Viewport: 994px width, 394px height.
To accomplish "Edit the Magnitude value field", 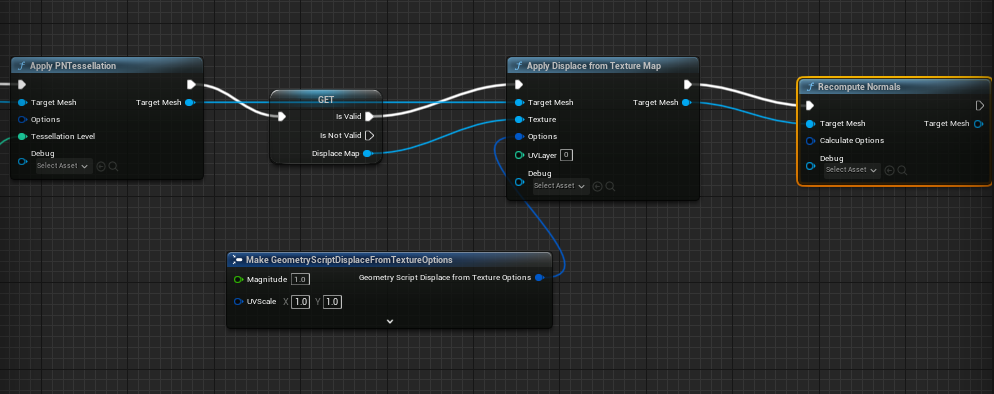I will [x=300, y=279].
